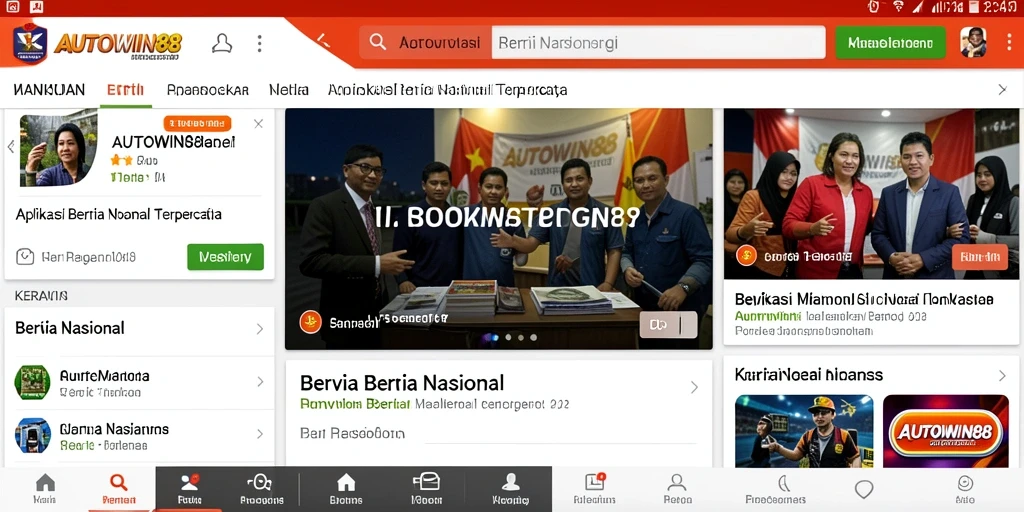Click the first notification icon in status bar
Screen dimensions: 1024x512
[12, 7]
